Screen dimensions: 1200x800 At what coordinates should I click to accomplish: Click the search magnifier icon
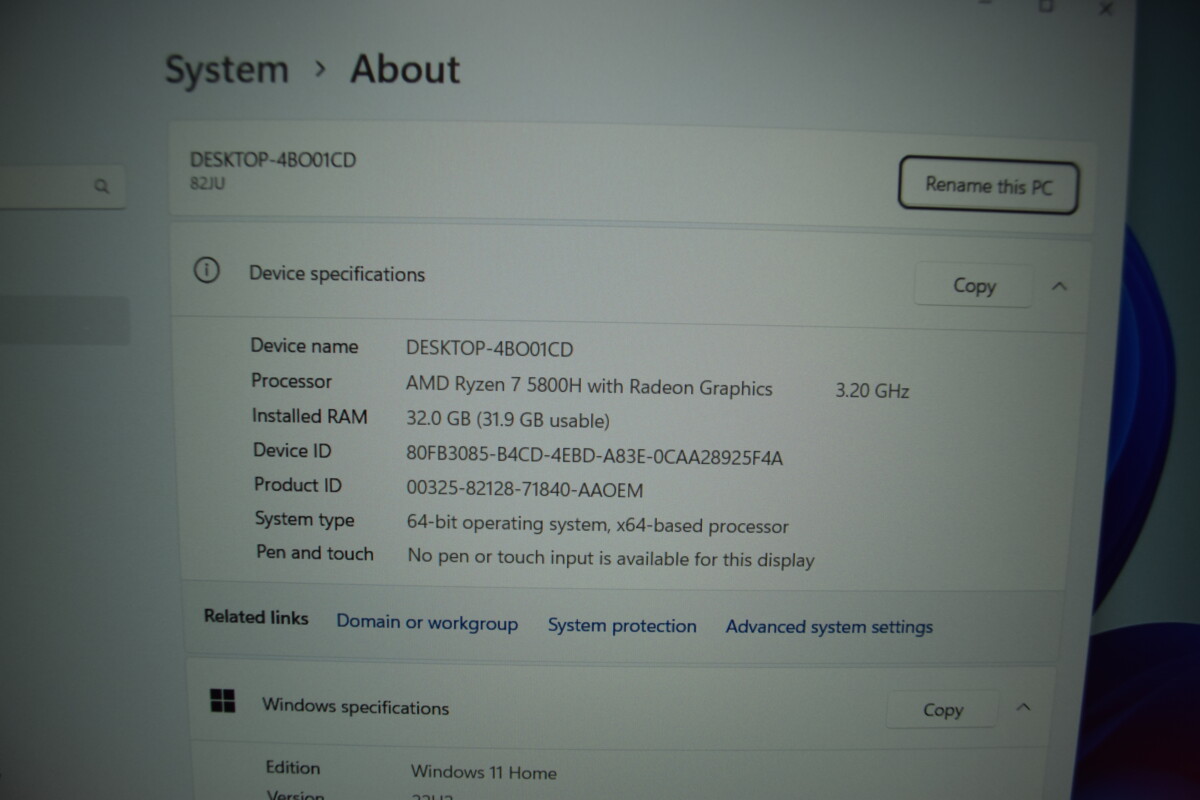coord(101,186)
